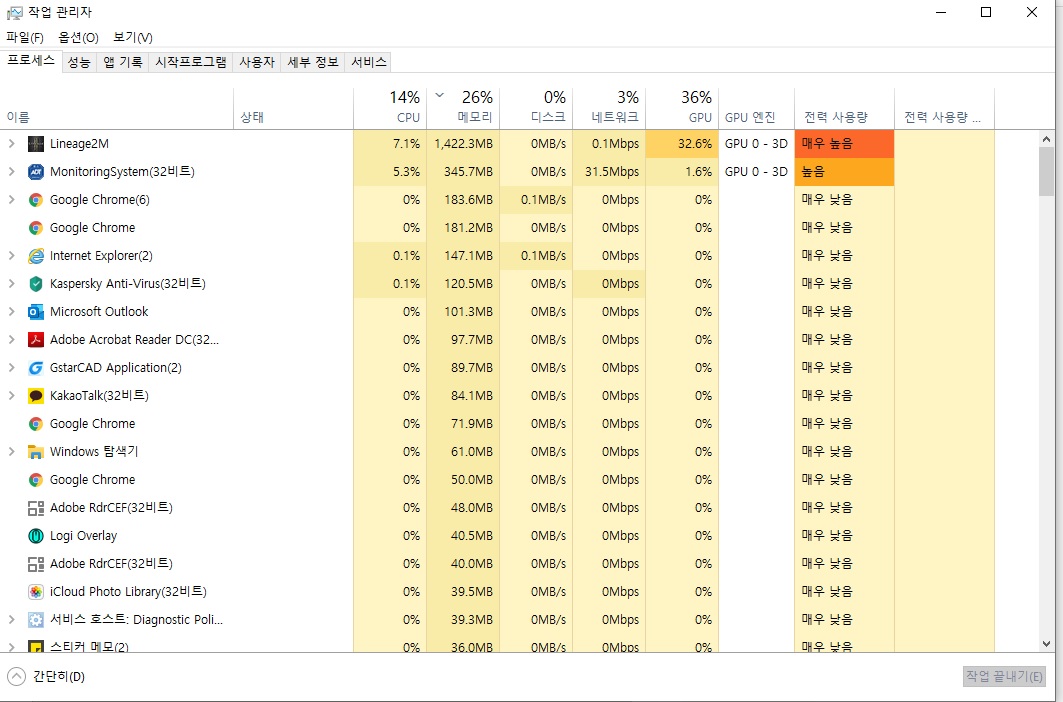Click the 서비스 호스트 gear icon
Image resolution: width=1063 pixels, height=702 pixels.
pos(36,620)
